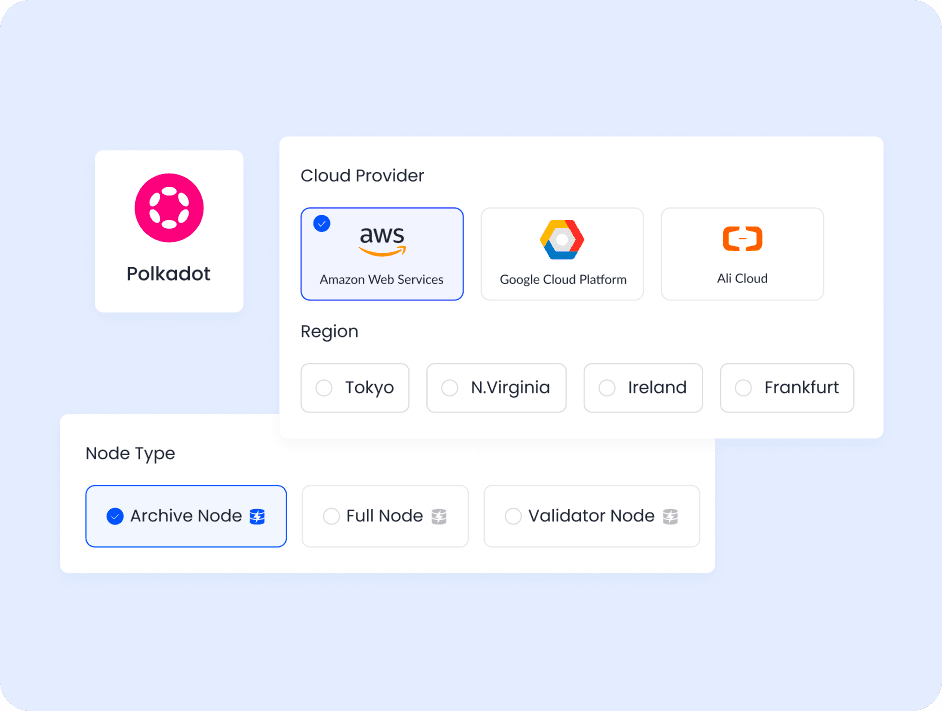Choose the Google Cloud Platform provider card
The width and height of the screenshot is (942, 711).
562,254
